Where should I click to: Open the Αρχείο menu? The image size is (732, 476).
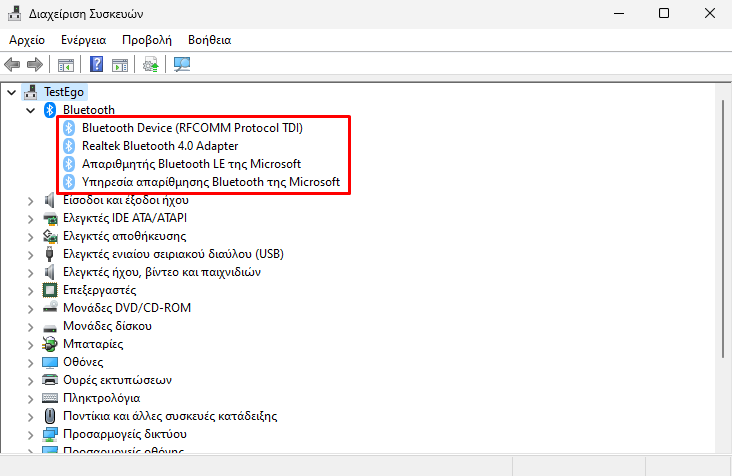27,40
